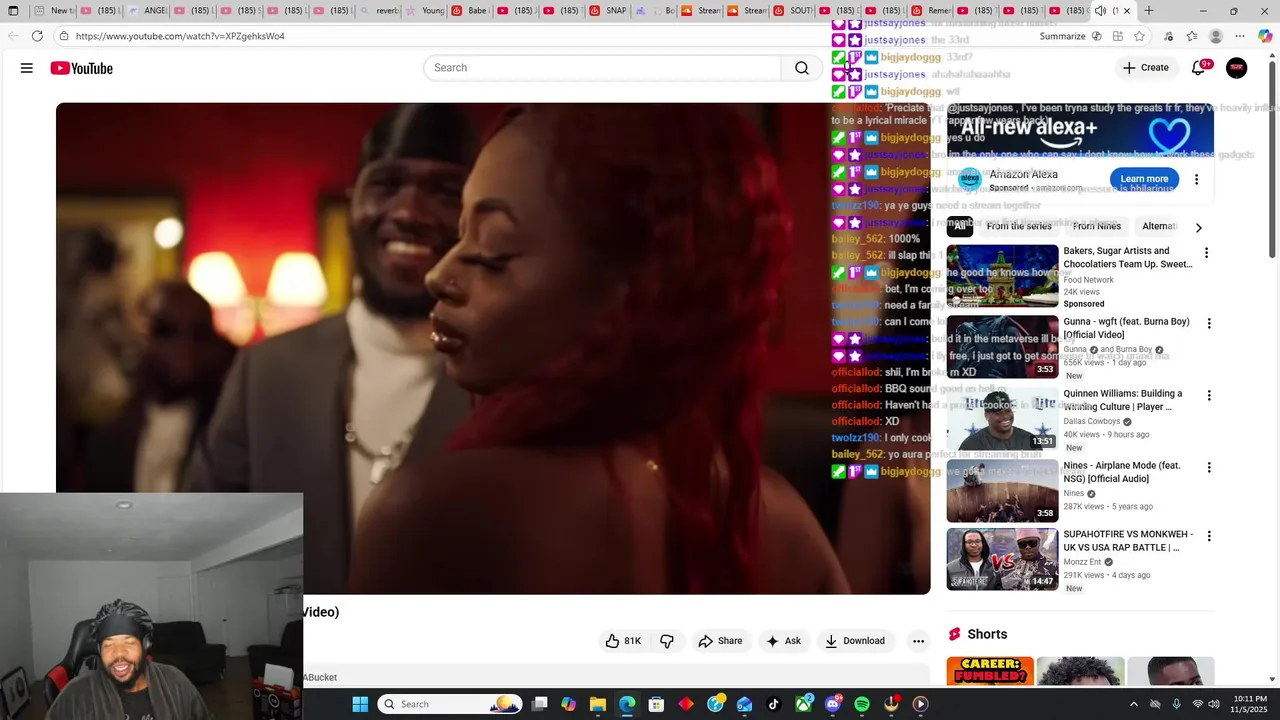
Task: Select the From Nines chip
Action: (1097, 226)
